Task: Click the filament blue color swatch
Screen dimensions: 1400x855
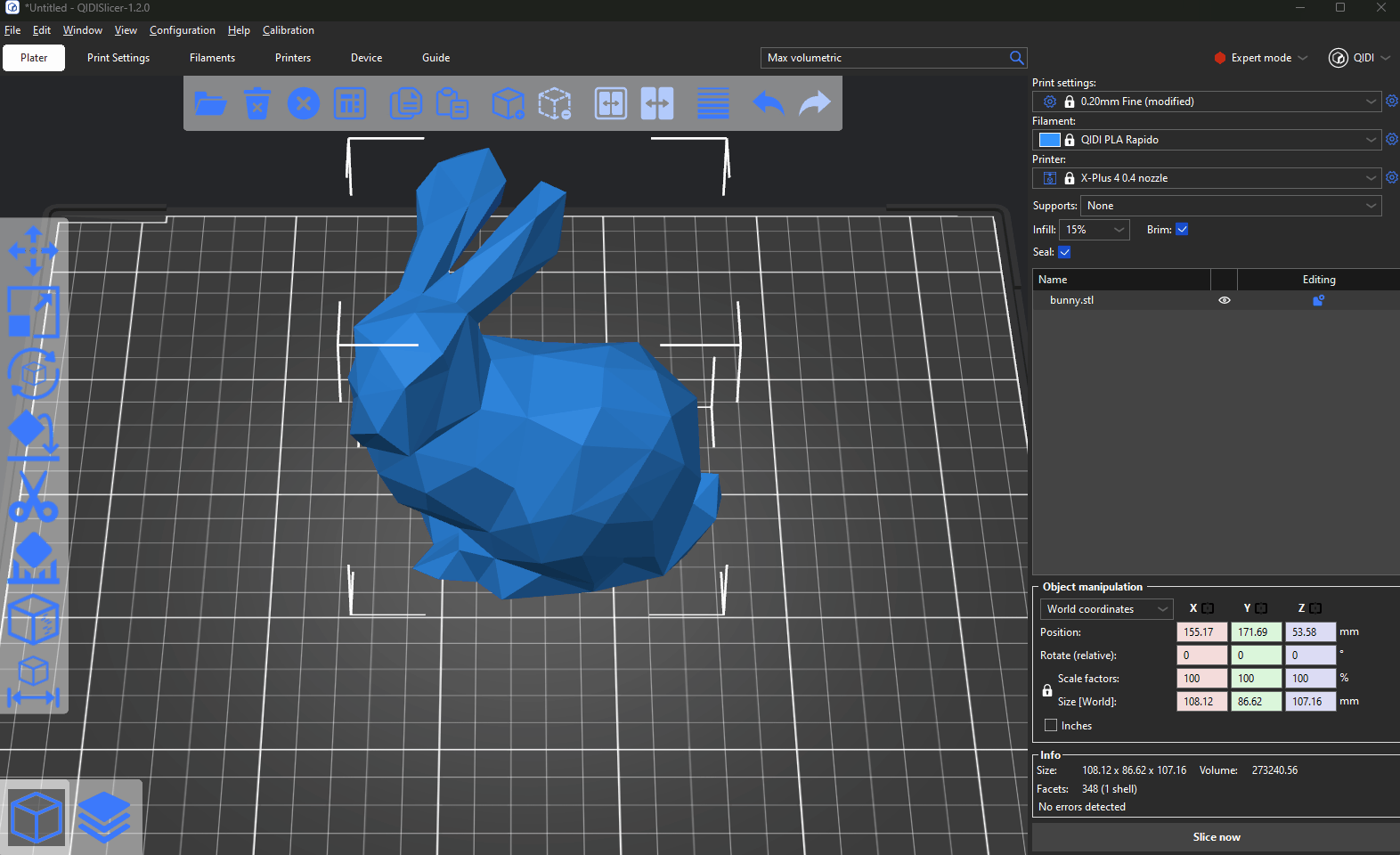Action: point(1050,140)
